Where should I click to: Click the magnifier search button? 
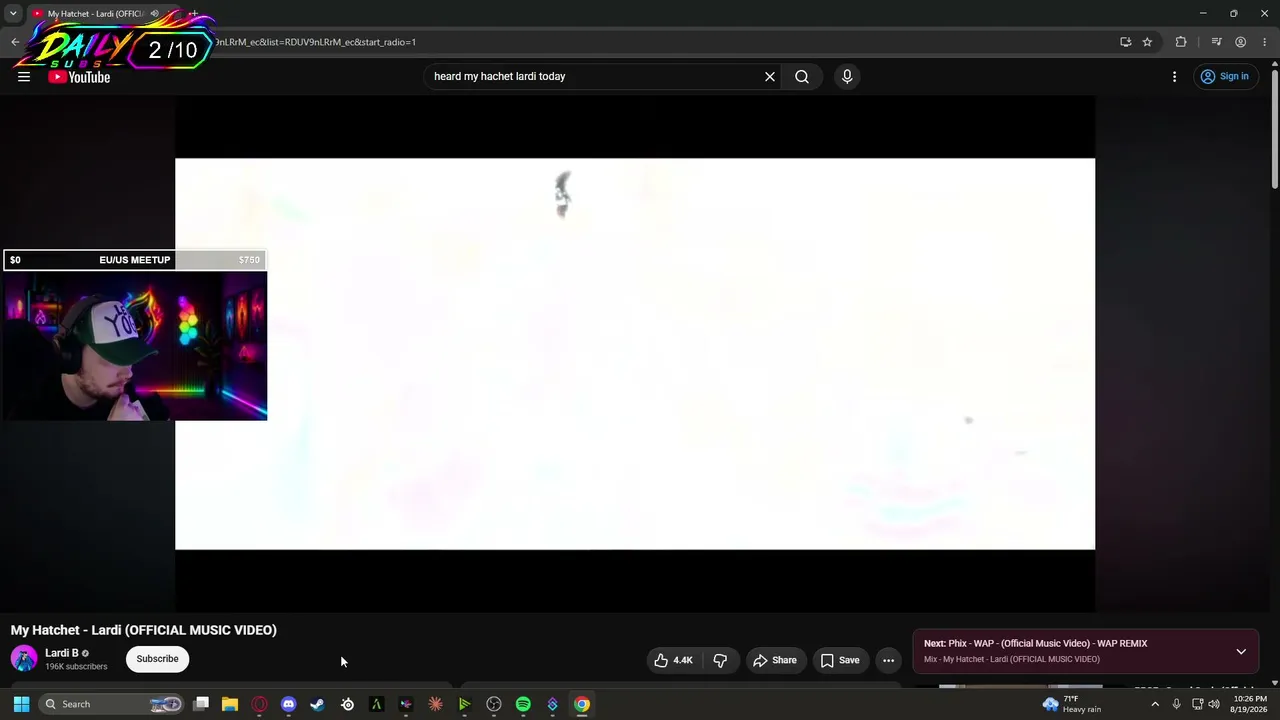[802, 76]
